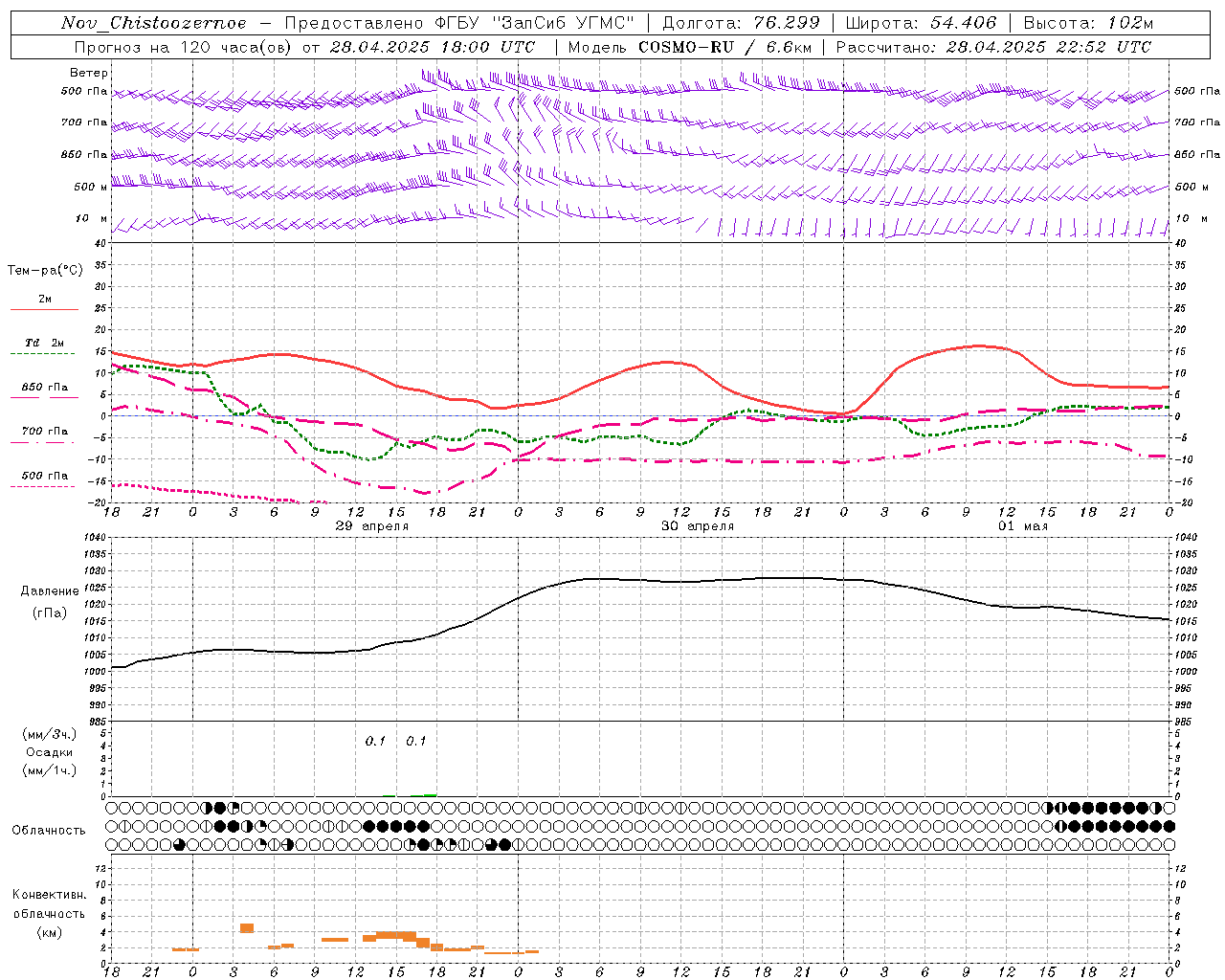Click the '(гПа)' pressure unit label
Viewport: 1225px width, 980px height.
pos(50,613)
